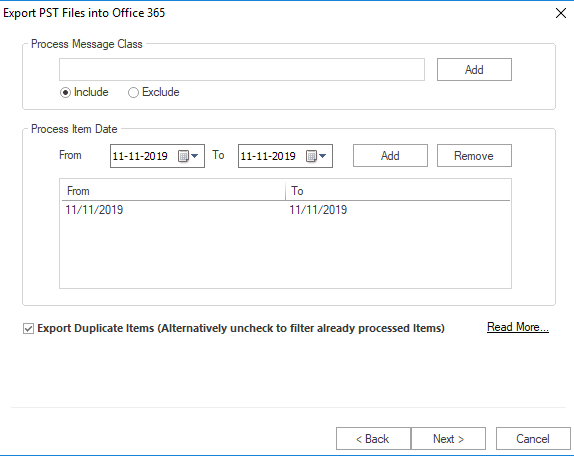This screenshot has width=574, height=456.
Task: Click Add button for message class
Action: 474,70
